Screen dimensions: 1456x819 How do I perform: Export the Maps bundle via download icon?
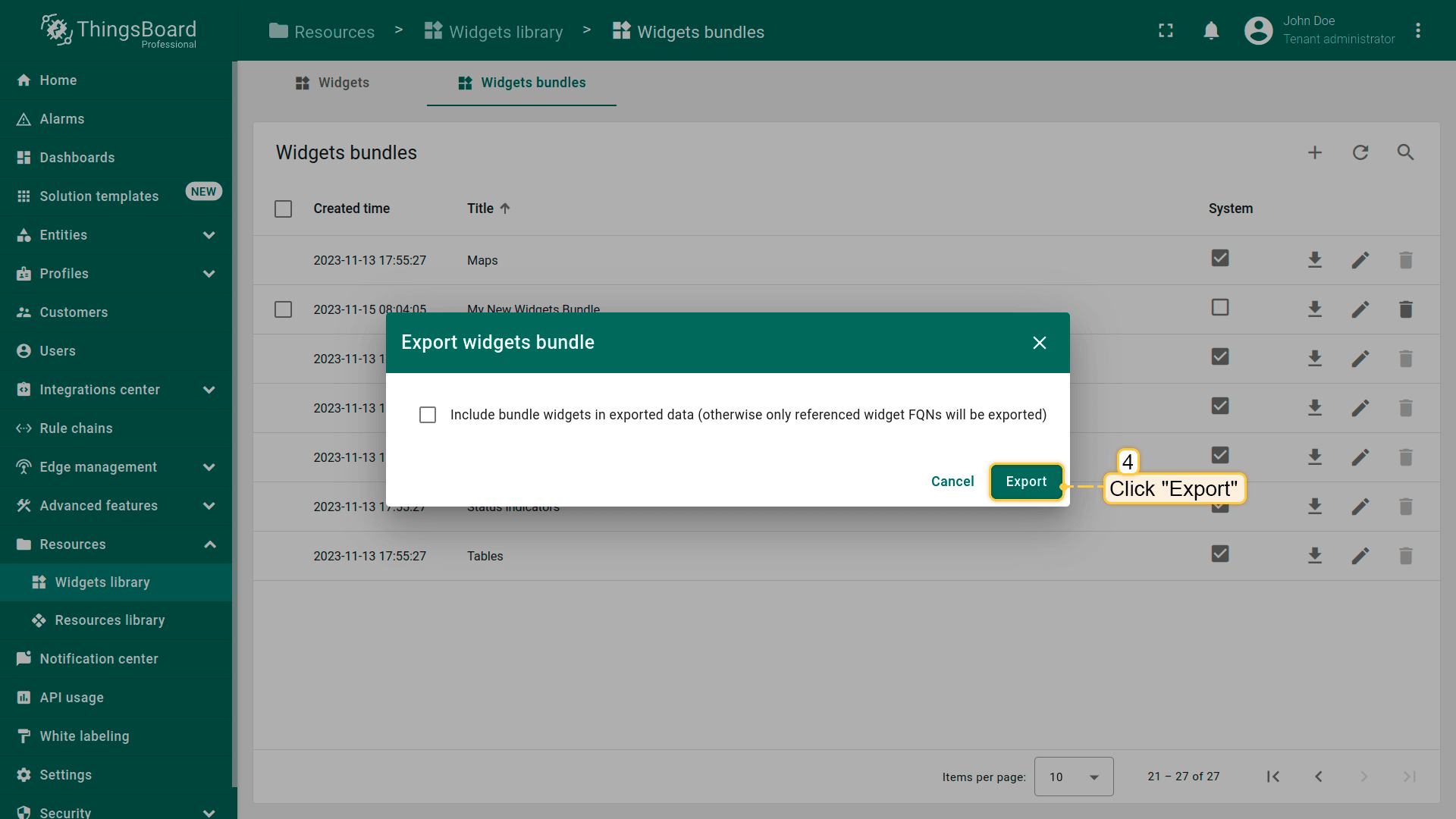[x=1315, y=260]
